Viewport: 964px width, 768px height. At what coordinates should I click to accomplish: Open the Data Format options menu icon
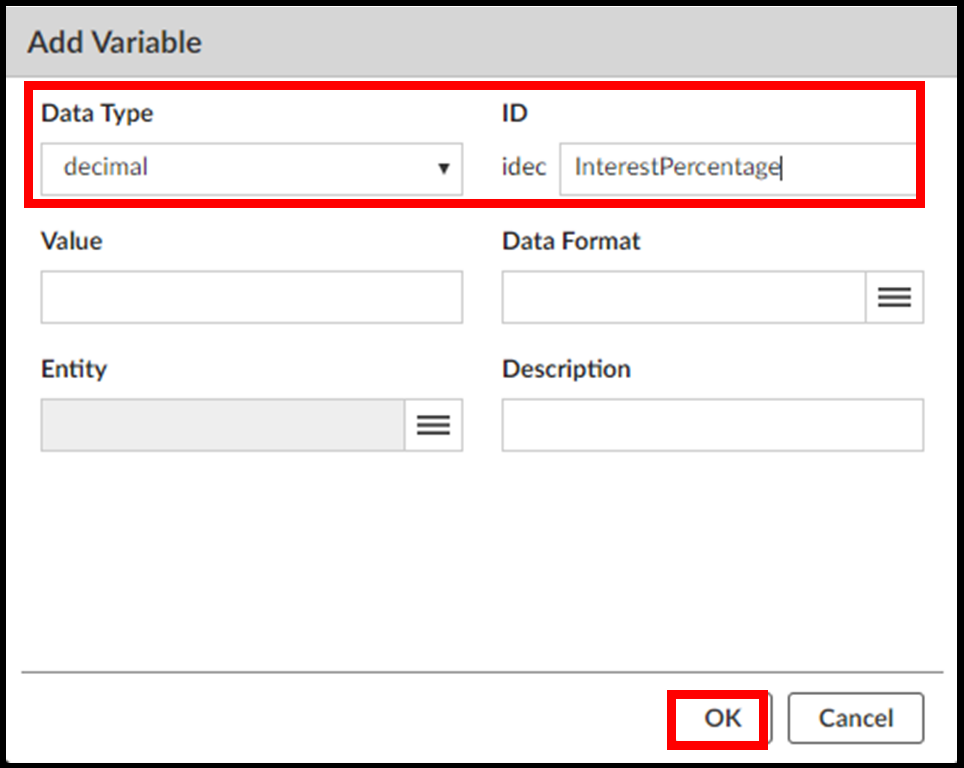point(894,297)
